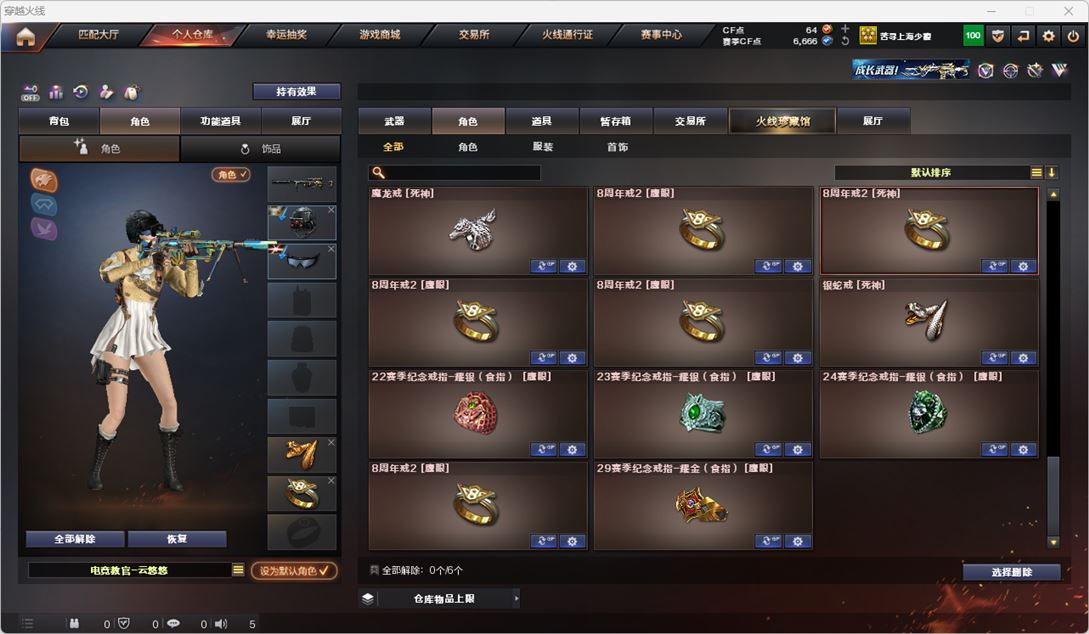
Task: Expand the 仓库物品上限 arrow
Action: (x=516, y=599)
